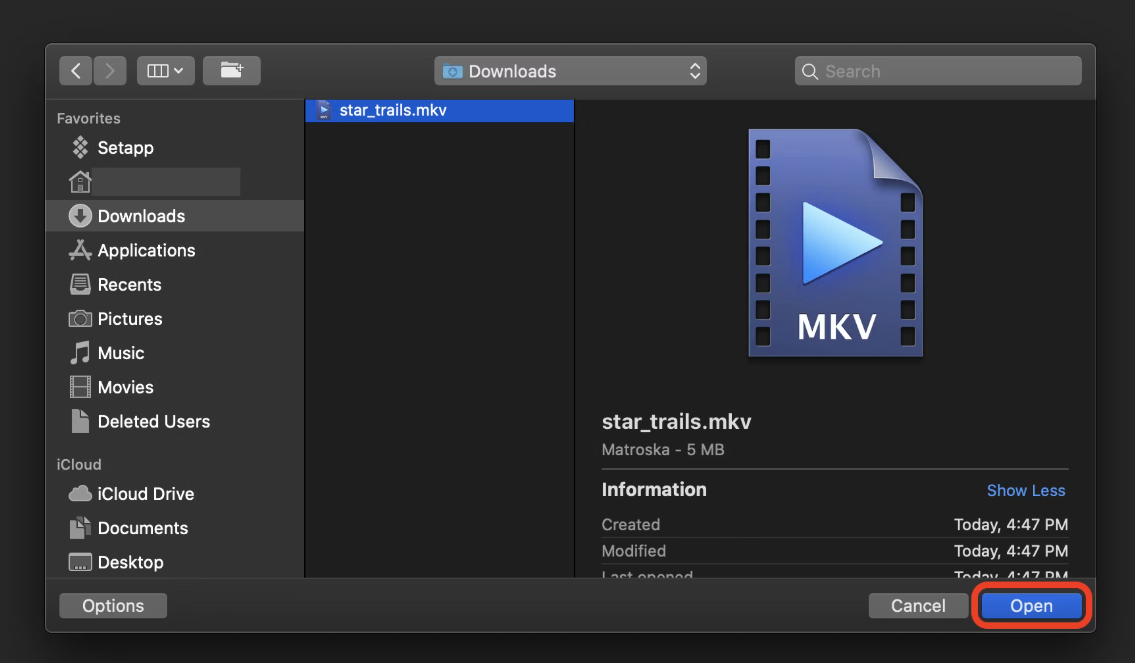Open the Recents sidebar item
The height and width of the screenshot is (663, 1135).
[x=129, y=284]
